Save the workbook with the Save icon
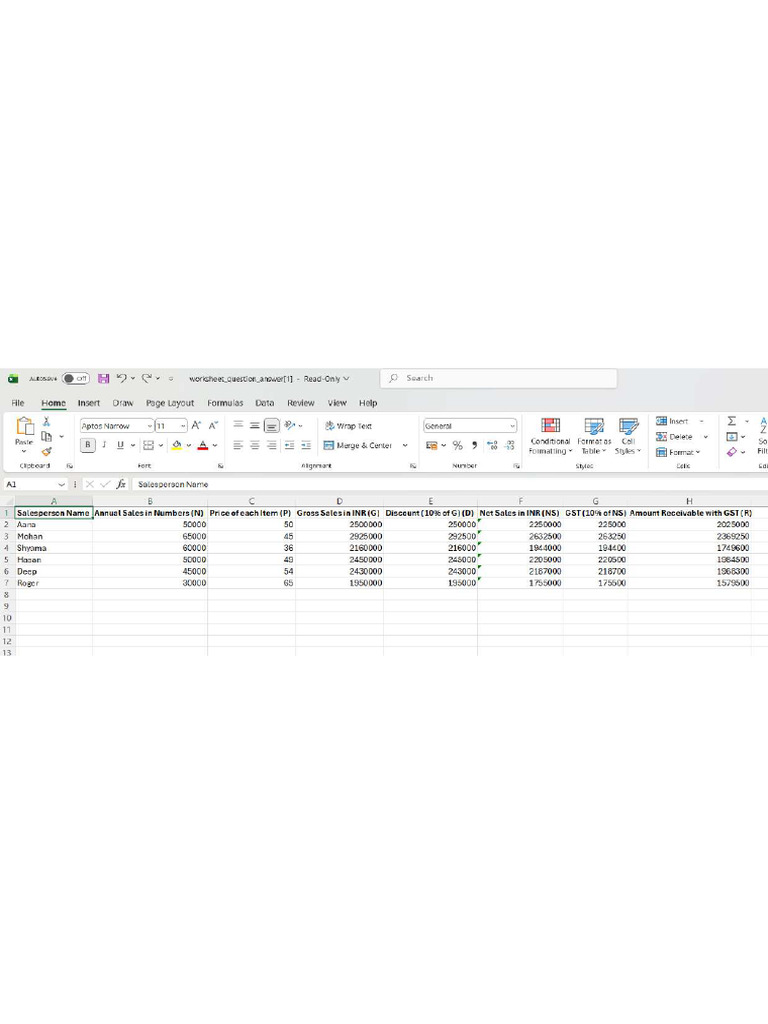 coord(103,378)
